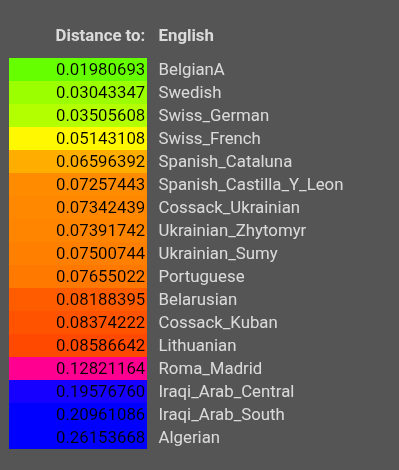Select the Swedish population name
The width and height of the screenshot is (399, 470).
coord(190,93)
